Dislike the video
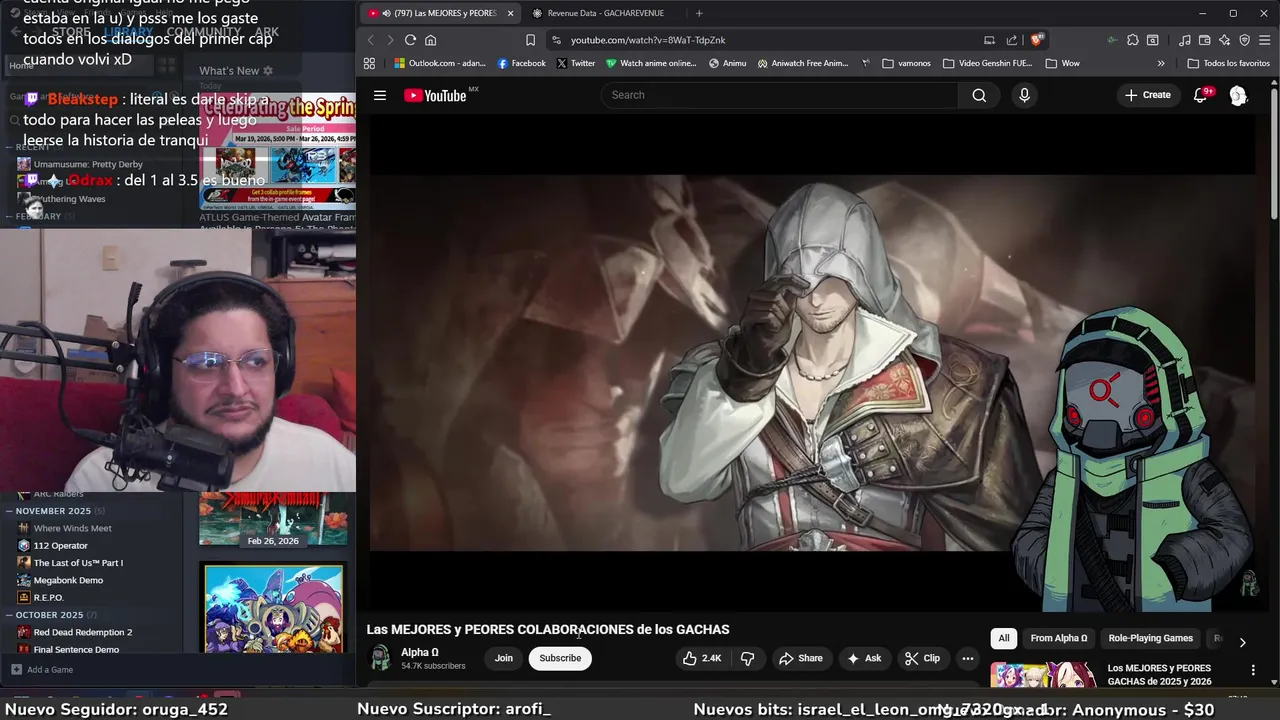Viewport: 1280px width, 720px height. [747, 658]
